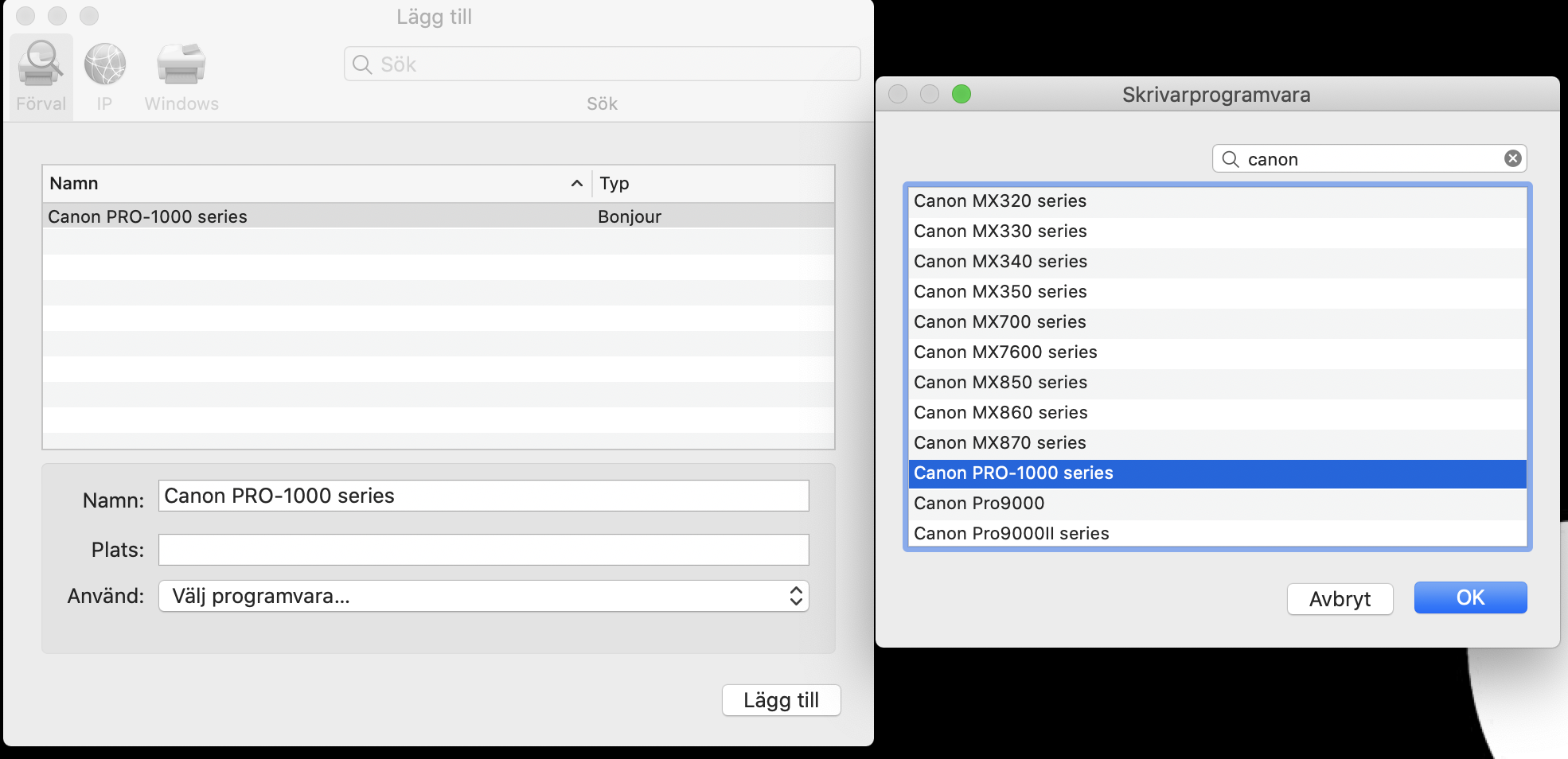This screenshot has height=759, width=1568.
Task: Open the IP globe icon tab
Action: tap(104, 65)
